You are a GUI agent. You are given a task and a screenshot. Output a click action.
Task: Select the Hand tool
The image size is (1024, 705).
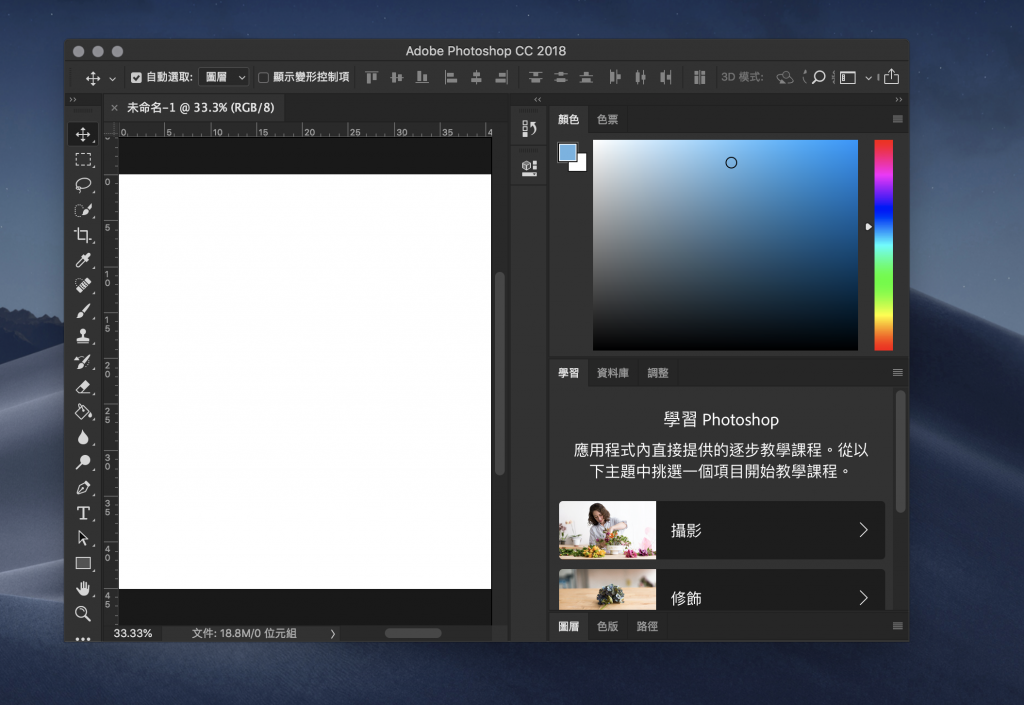click(x=83, y=588)
